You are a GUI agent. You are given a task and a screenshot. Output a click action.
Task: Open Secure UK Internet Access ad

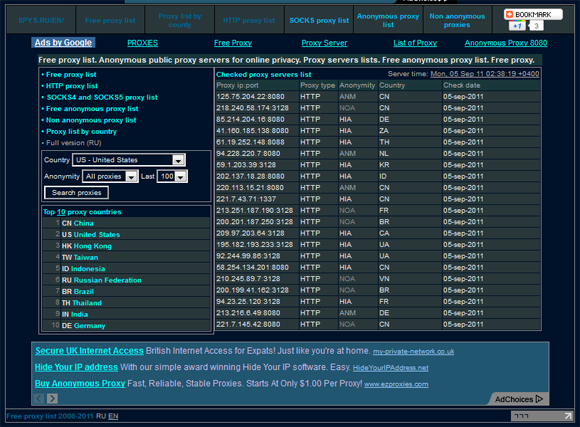click(89, 351)
